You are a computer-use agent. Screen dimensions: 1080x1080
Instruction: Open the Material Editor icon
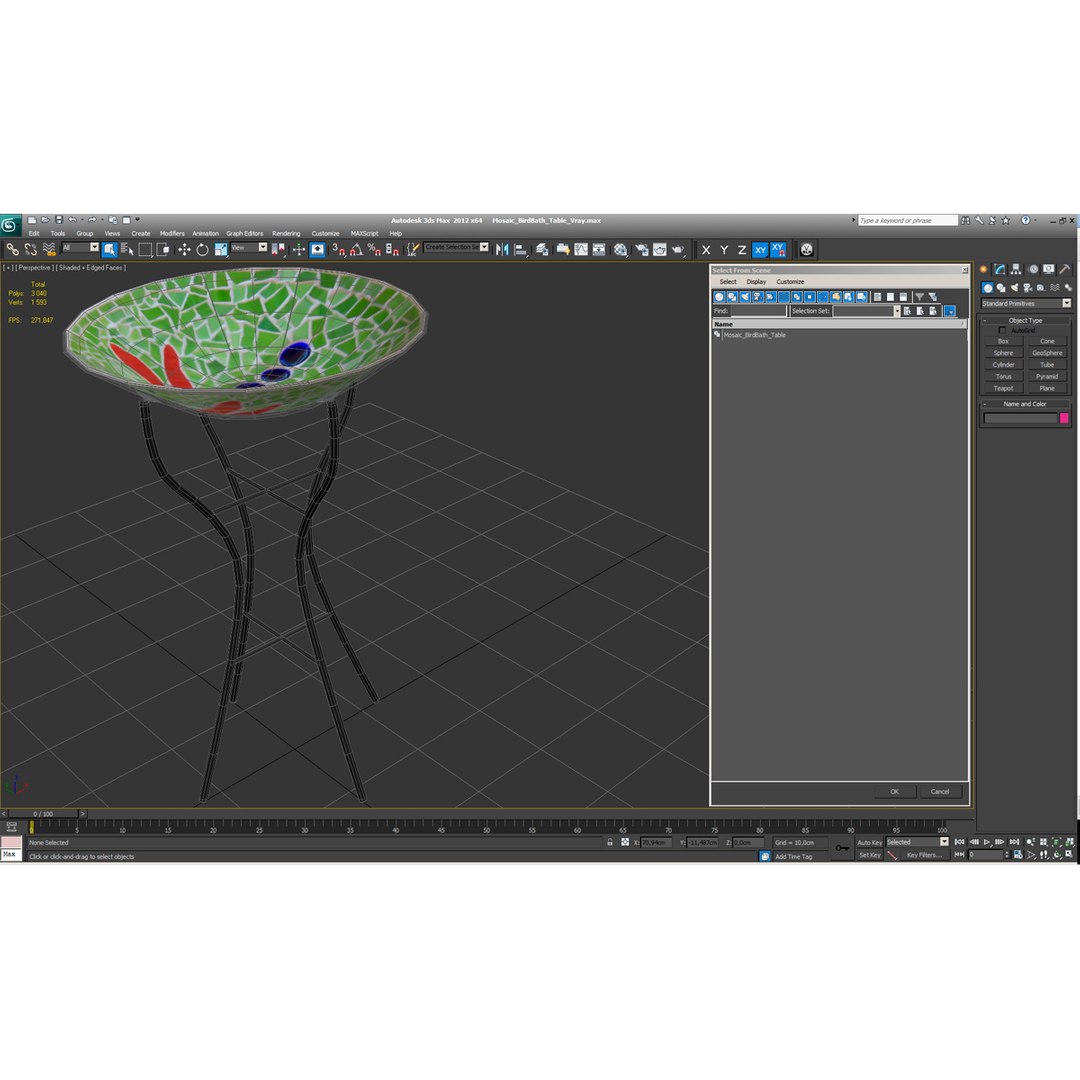click(x=621, y=250)
